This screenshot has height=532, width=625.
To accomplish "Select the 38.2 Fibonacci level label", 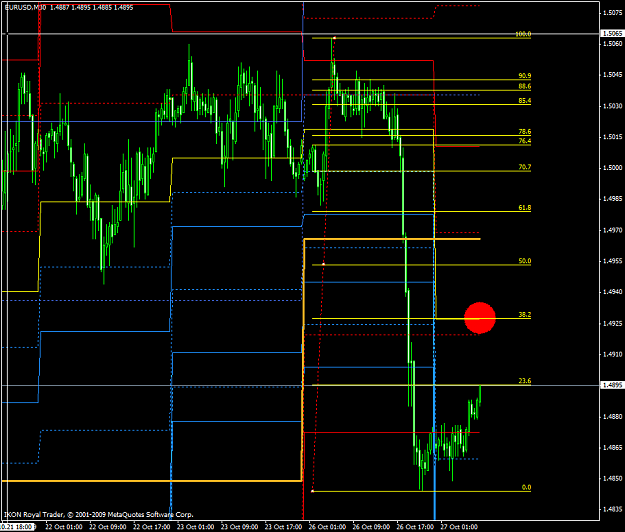I will (x=525, y=314).
